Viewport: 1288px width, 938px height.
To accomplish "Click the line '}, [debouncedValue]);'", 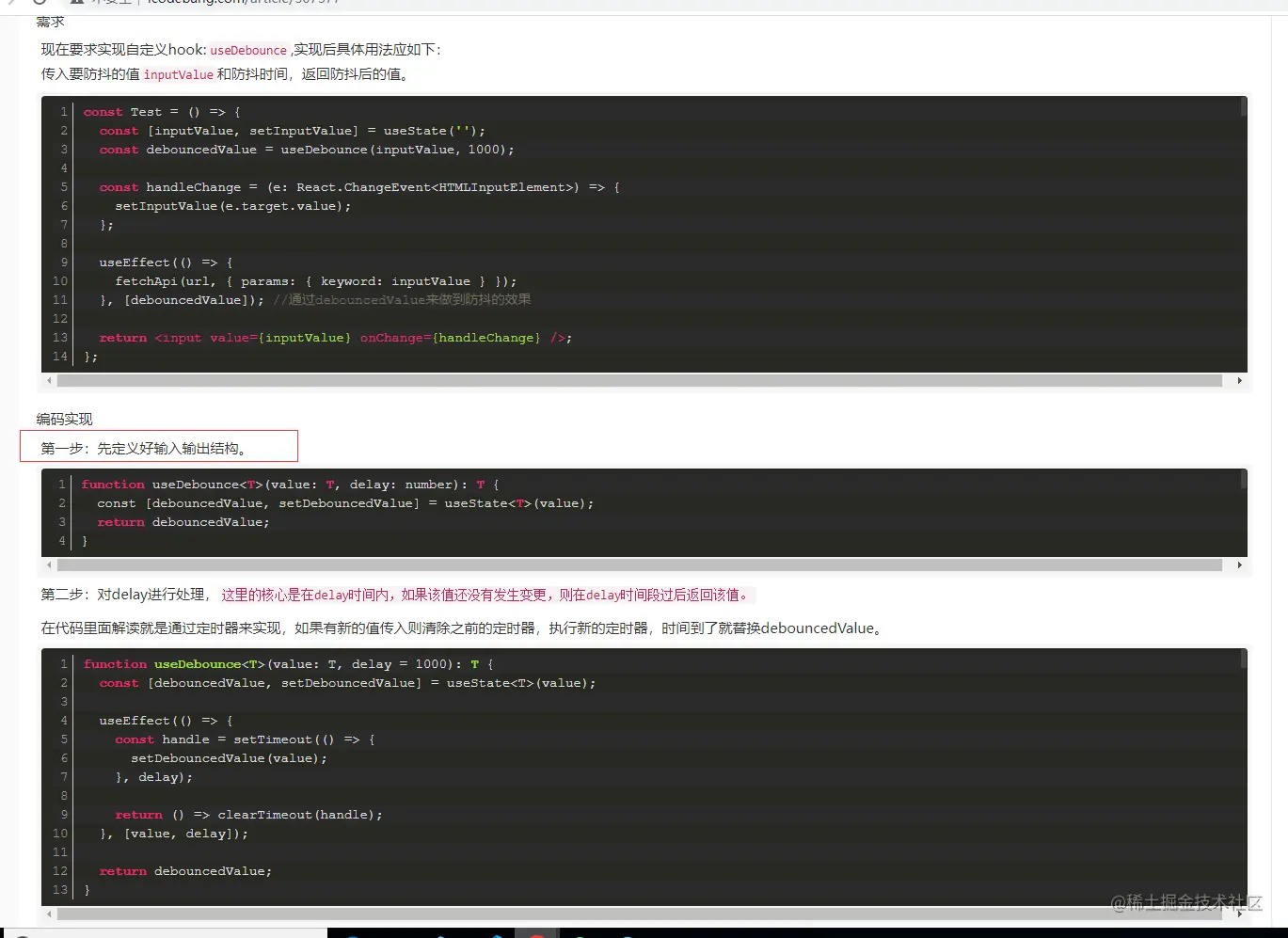I will point(182,300).
